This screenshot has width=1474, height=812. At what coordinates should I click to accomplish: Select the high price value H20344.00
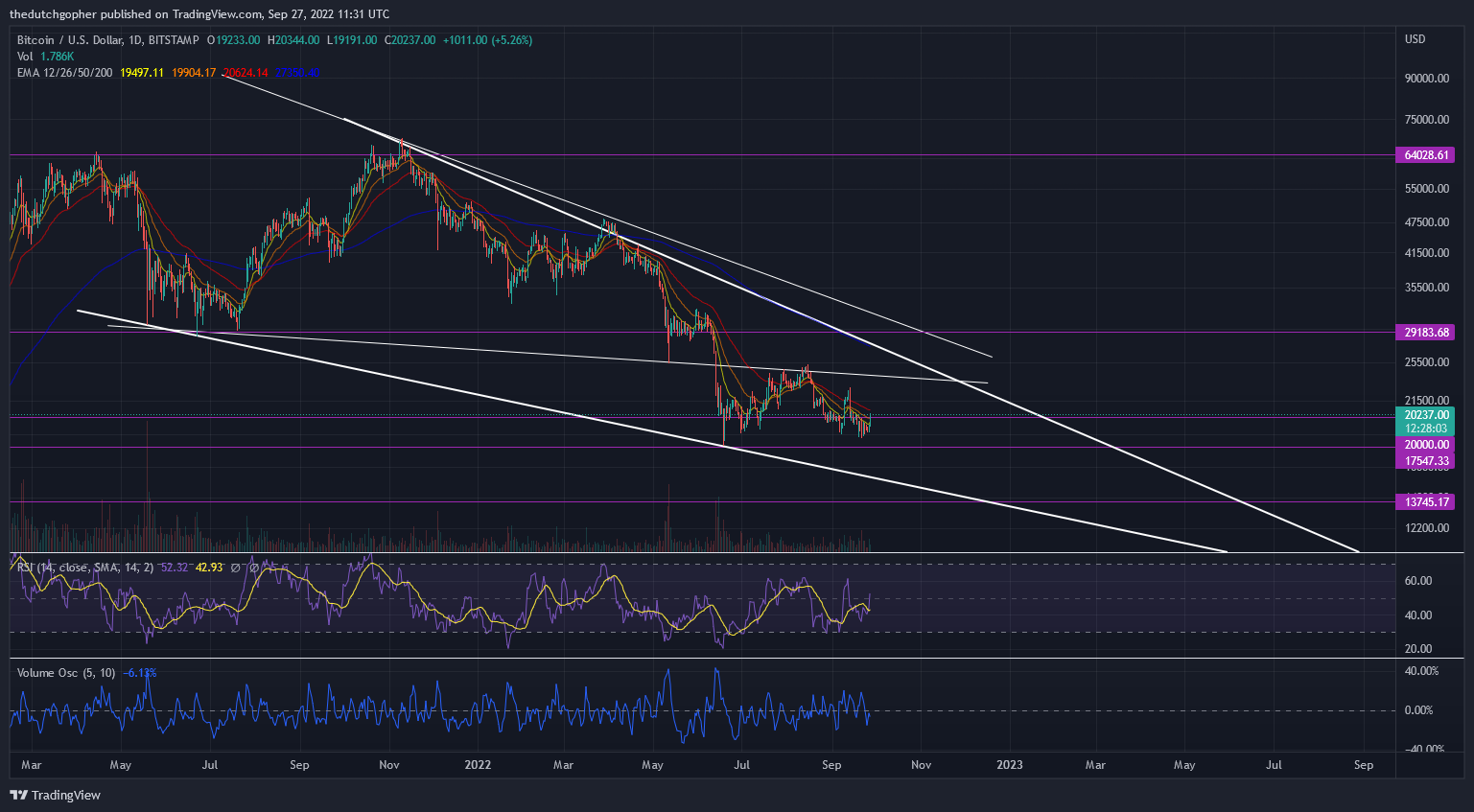293,40
